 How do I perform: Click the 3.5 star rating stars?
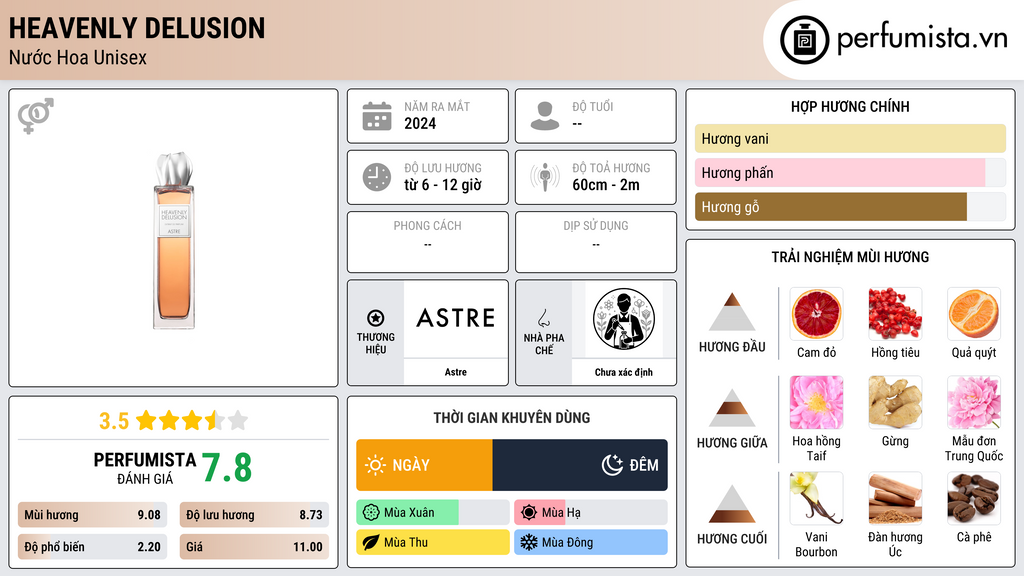point(192,421)
